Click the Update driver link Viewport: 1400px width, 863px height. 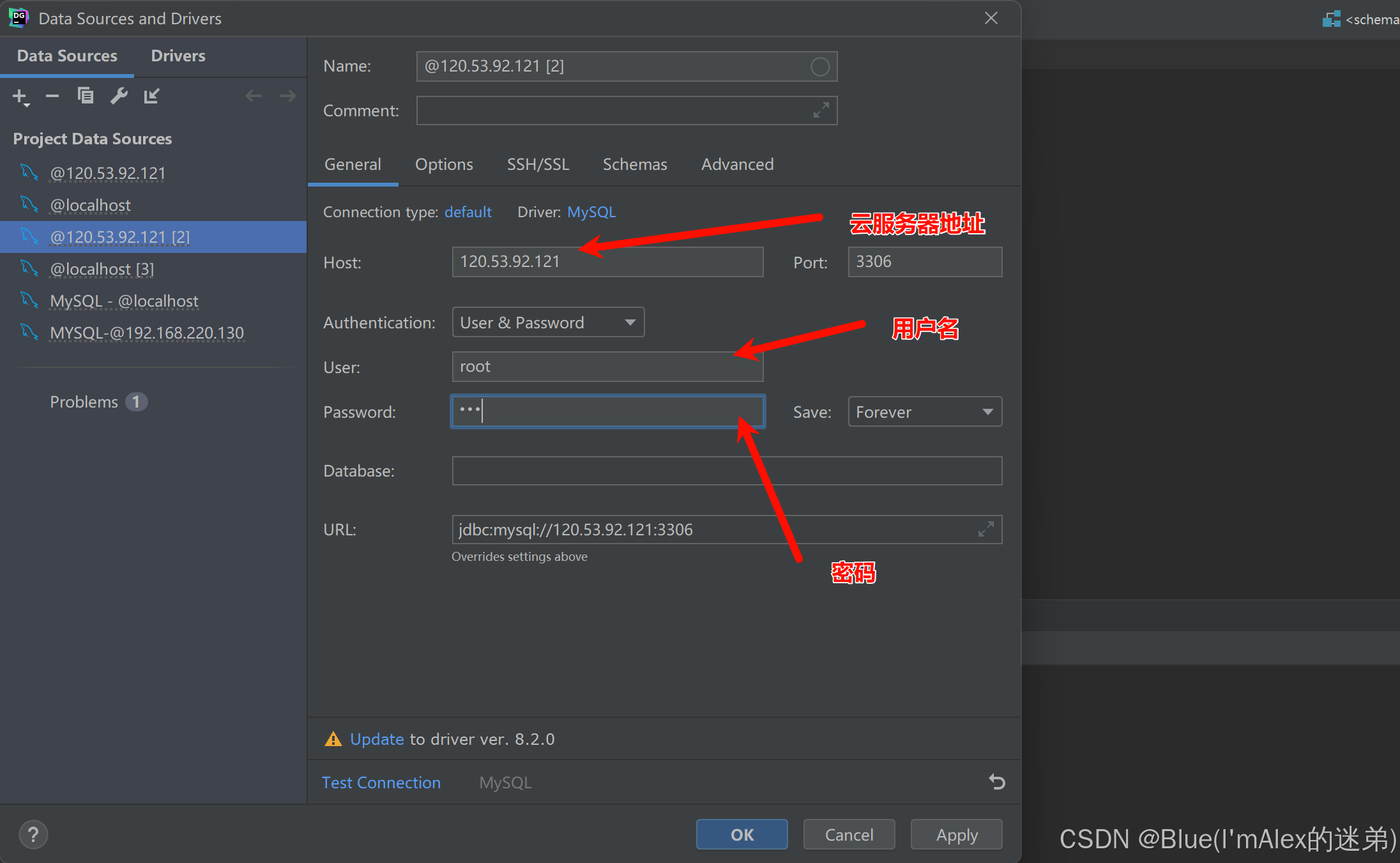[x=377, y=739]
